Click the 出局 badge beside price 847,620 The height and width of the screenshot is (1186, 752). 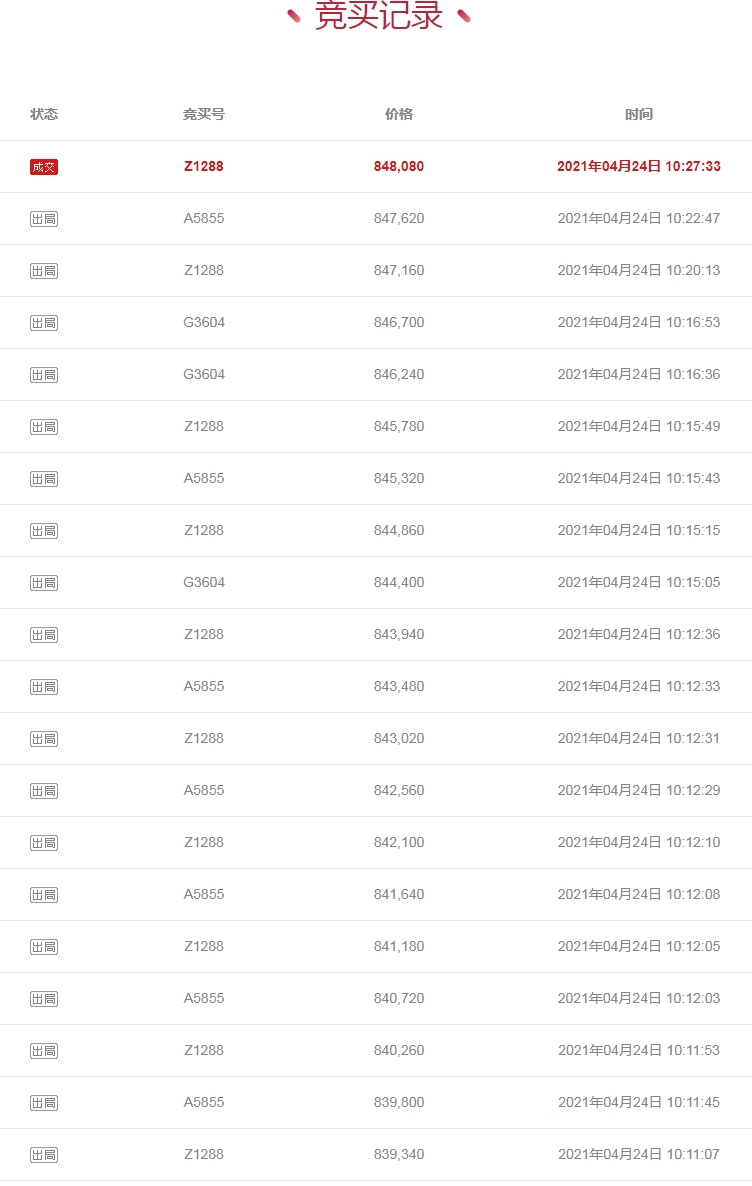click(44, 219)
